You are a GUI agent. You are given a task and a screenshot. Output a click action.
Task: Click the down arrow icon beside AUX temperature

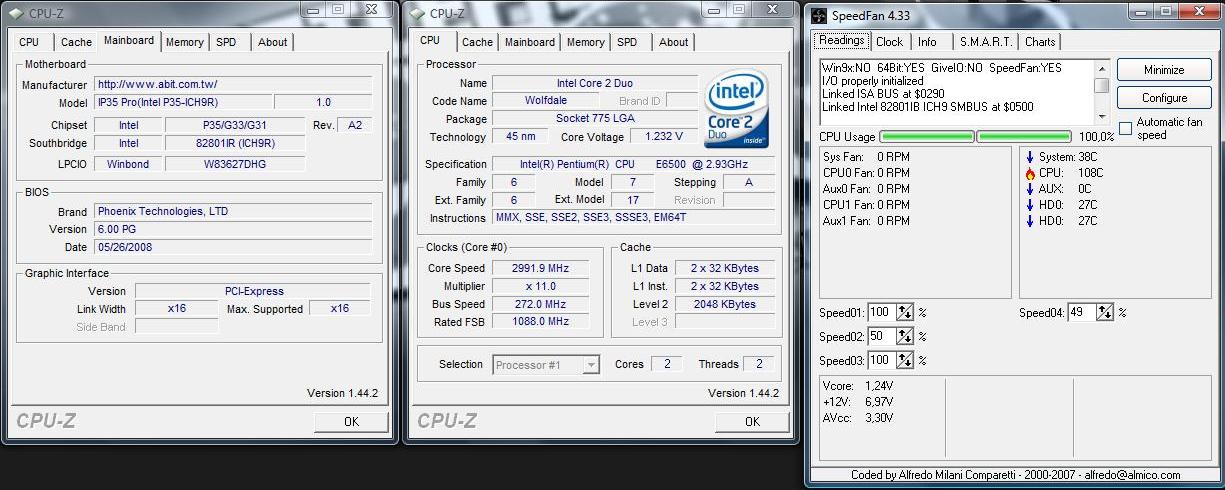point(1030,189)
